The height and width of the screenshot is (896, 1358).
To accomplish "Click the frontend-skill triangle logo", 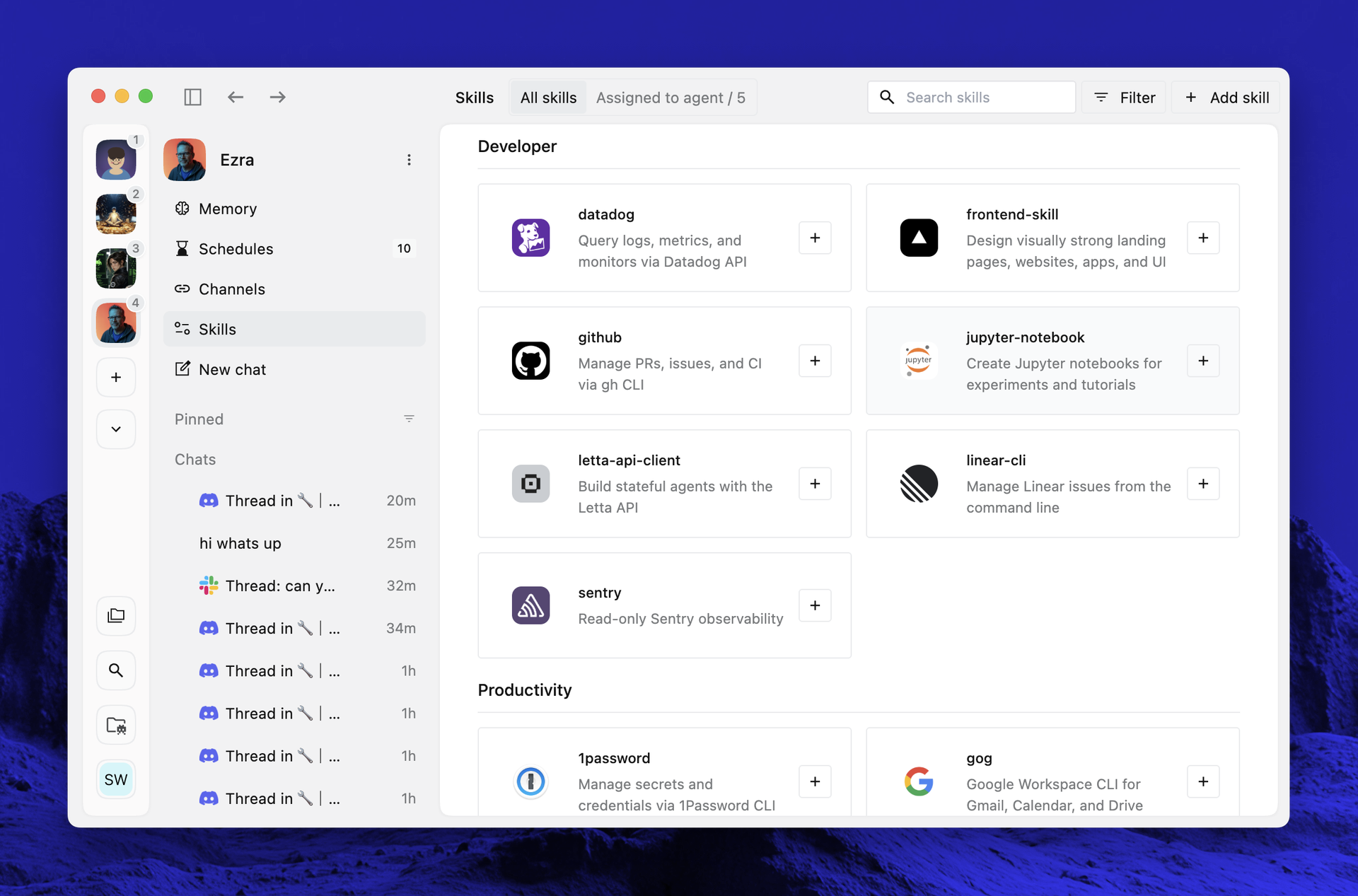I will [919, 238].
